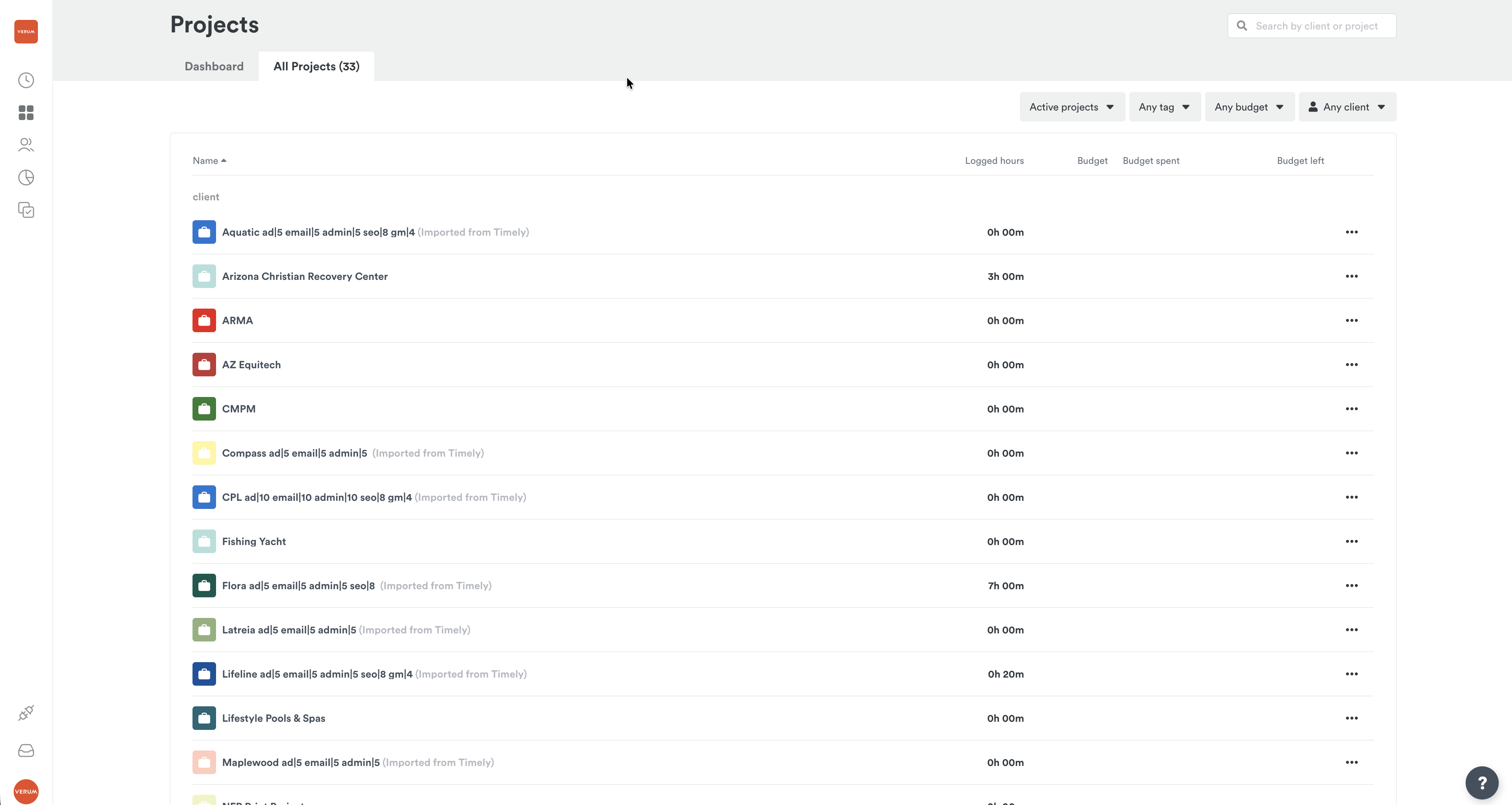The height and width of the screenshot is (805, 1512).
Task: Open the Compass ad|5 email|5 admin|5 project
Action: [294, 453]
